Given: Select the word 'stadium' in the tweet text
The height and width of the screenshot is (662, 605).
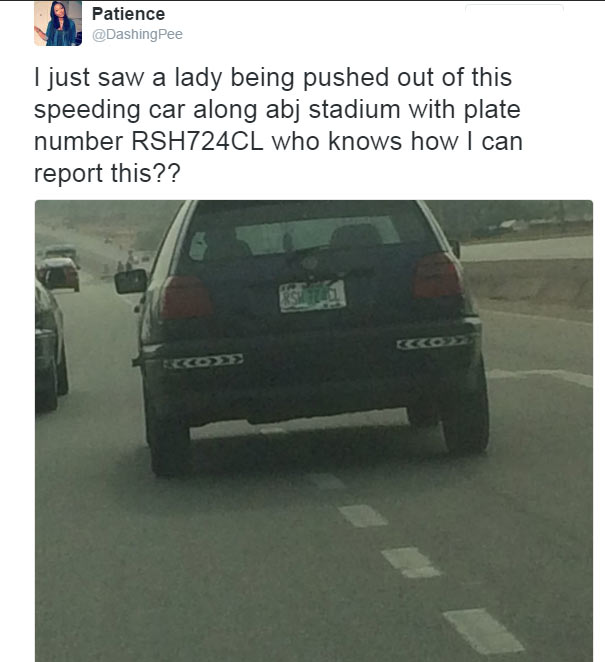Looking at the screenshot, I should [354, 109].
